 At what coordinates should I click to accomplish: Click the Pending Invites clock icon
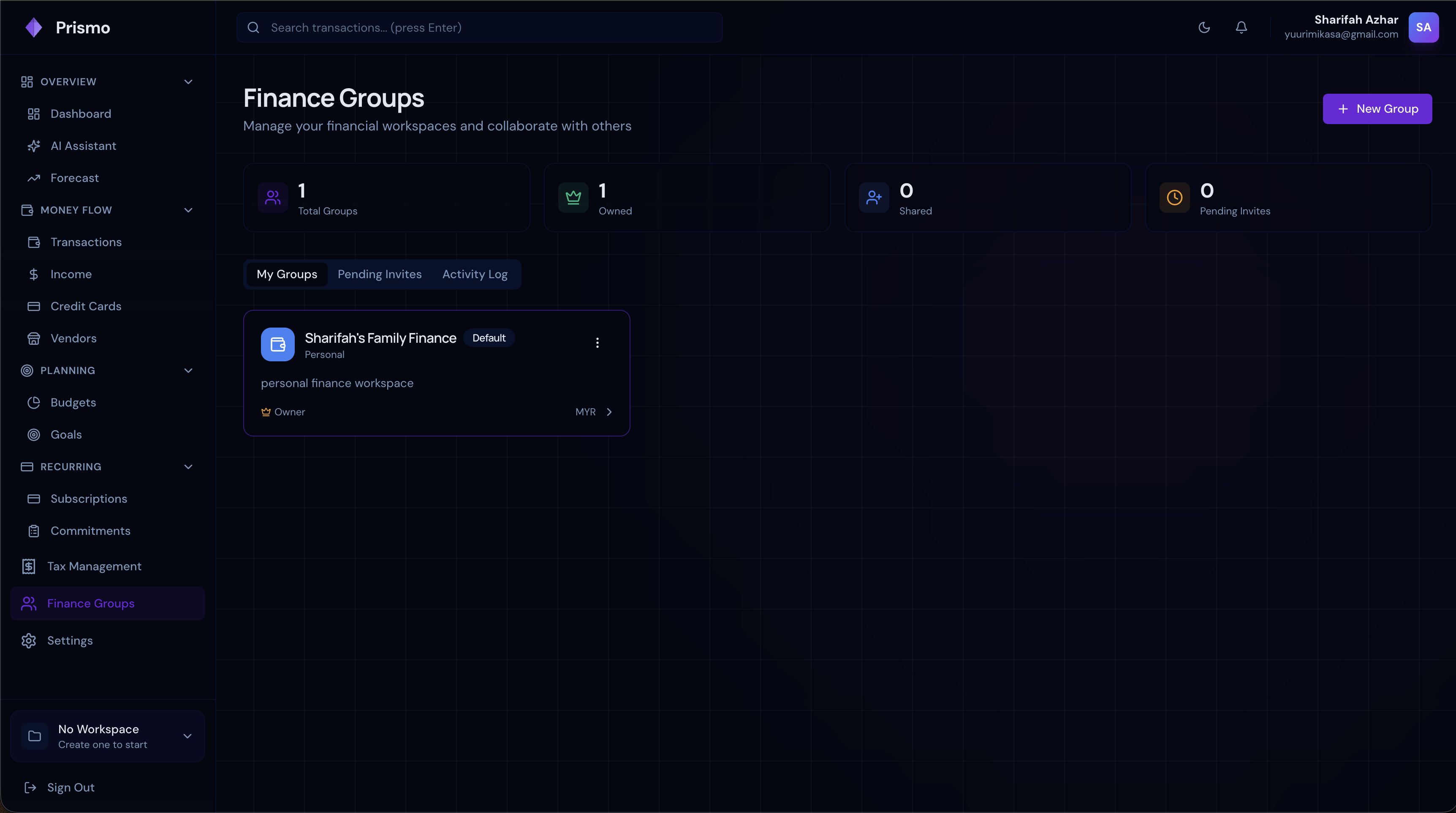[x=1174, y=198]
